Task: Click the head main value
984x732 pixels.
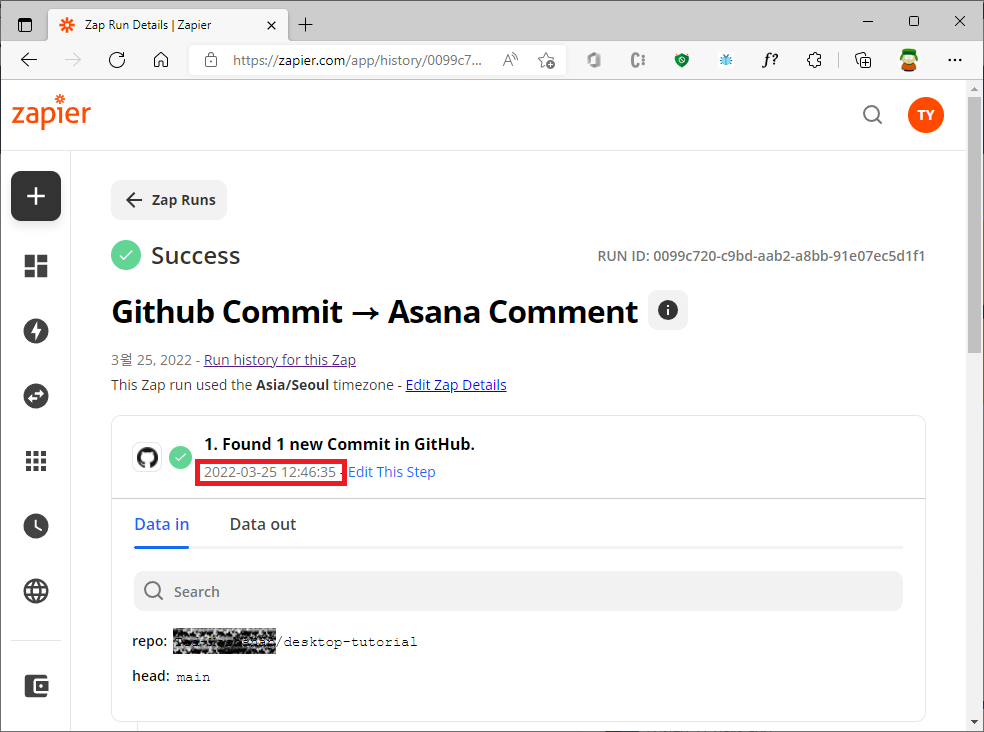Action: pos(193,677)
